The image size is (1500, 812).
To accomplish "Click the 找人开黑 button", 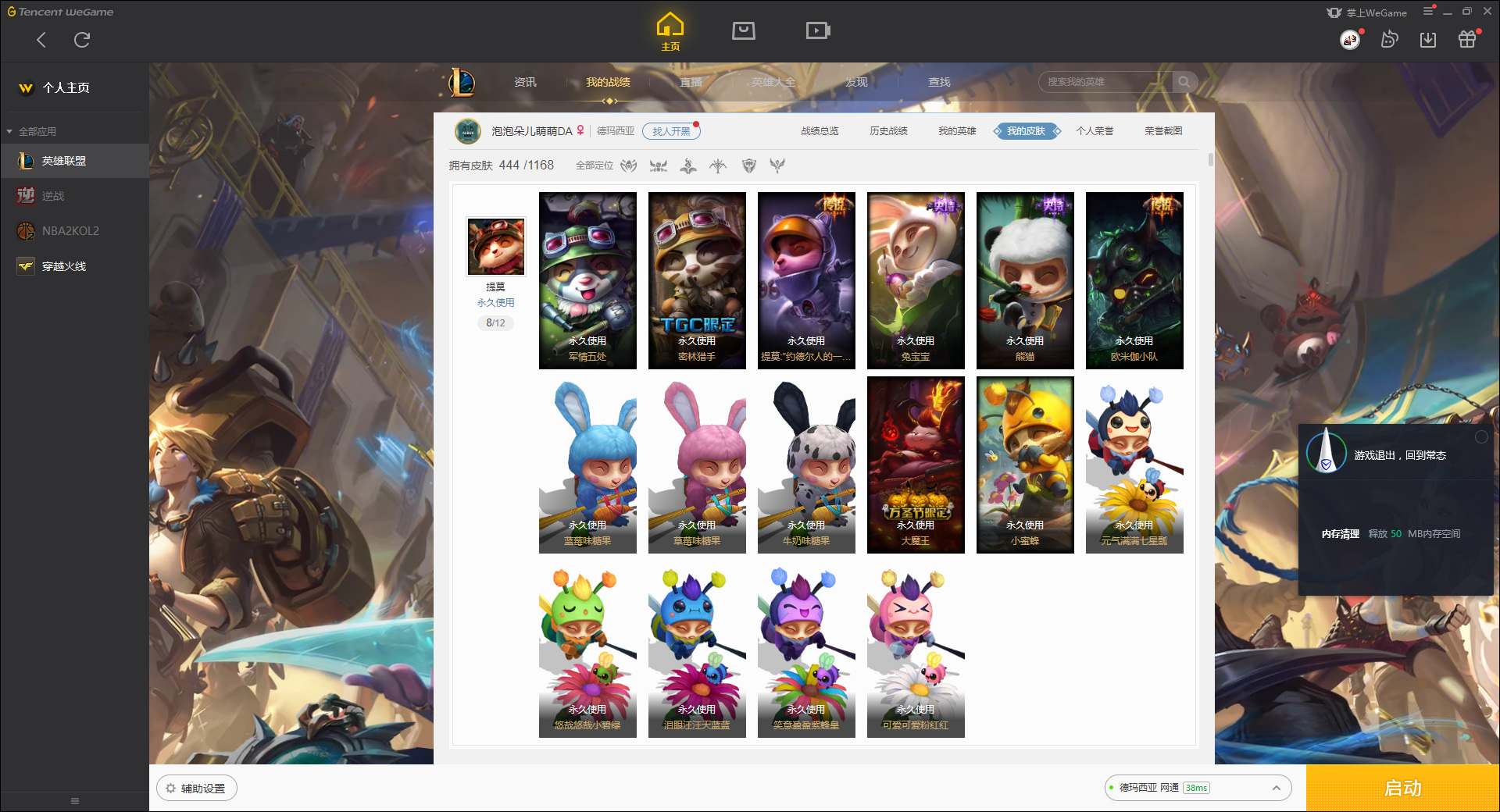I will (x=671, y=131).
